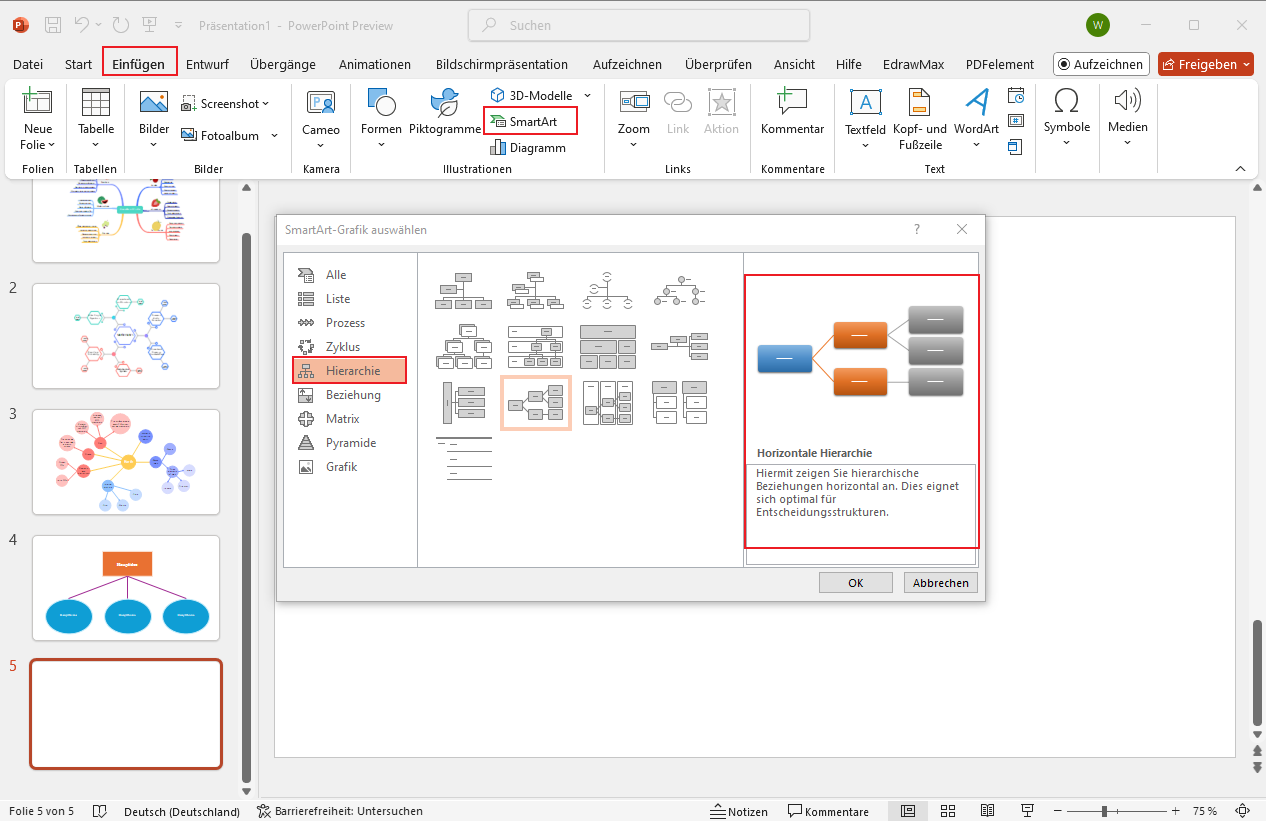Click the Kommentar button in the ribbon
Image resolution: width=1266 pixels, height=821 pixels.
tap(792, 113)
